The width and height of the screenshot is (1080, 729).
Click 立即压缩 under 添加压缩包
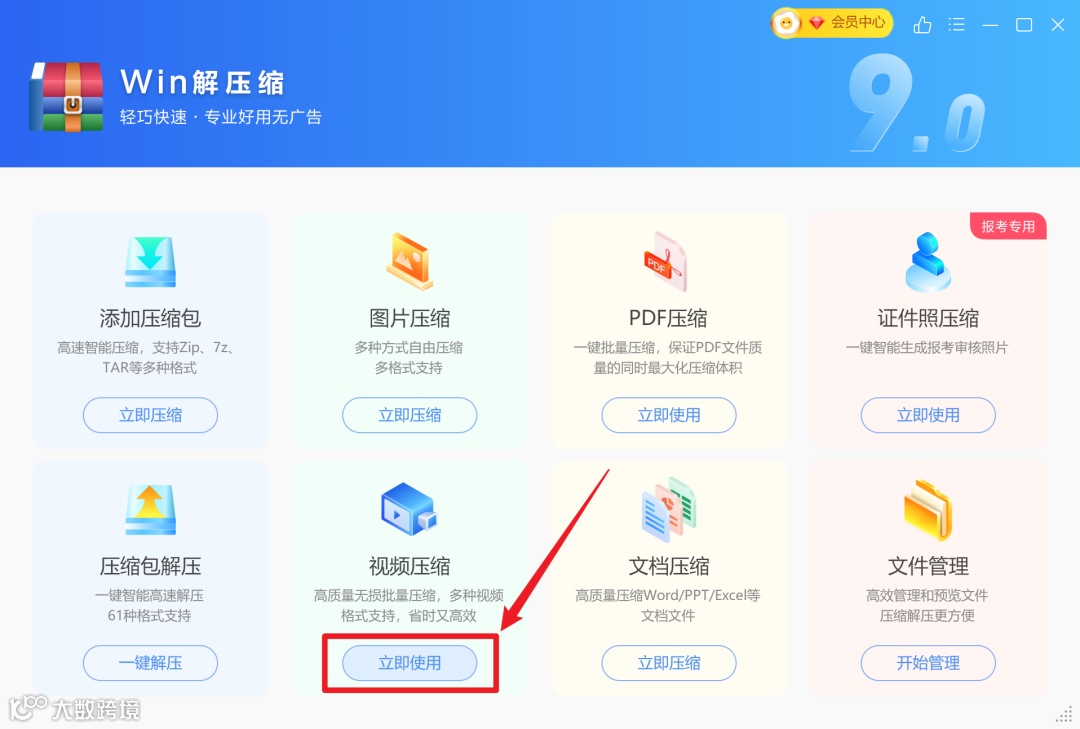pos(150,415)
